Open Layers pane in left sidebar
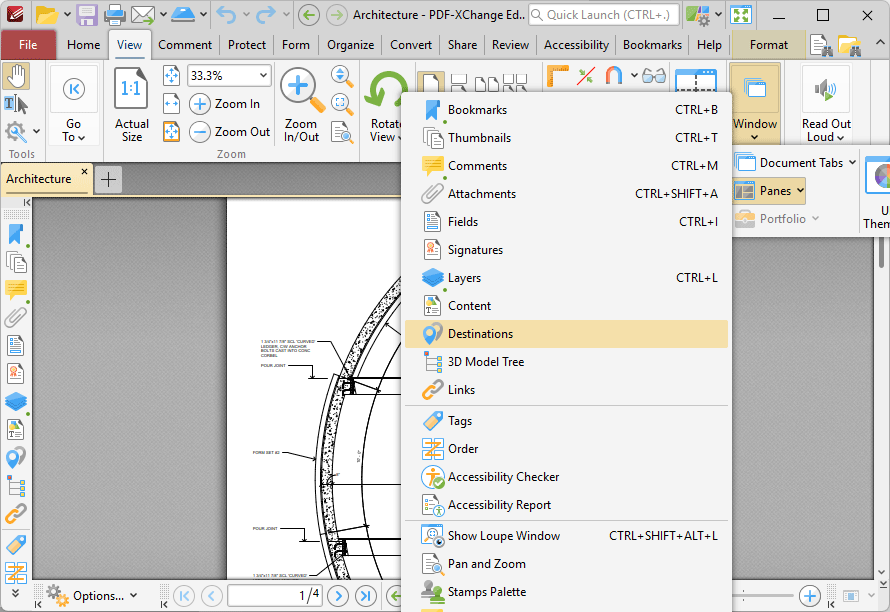890x612 pixels. (16, 401)
